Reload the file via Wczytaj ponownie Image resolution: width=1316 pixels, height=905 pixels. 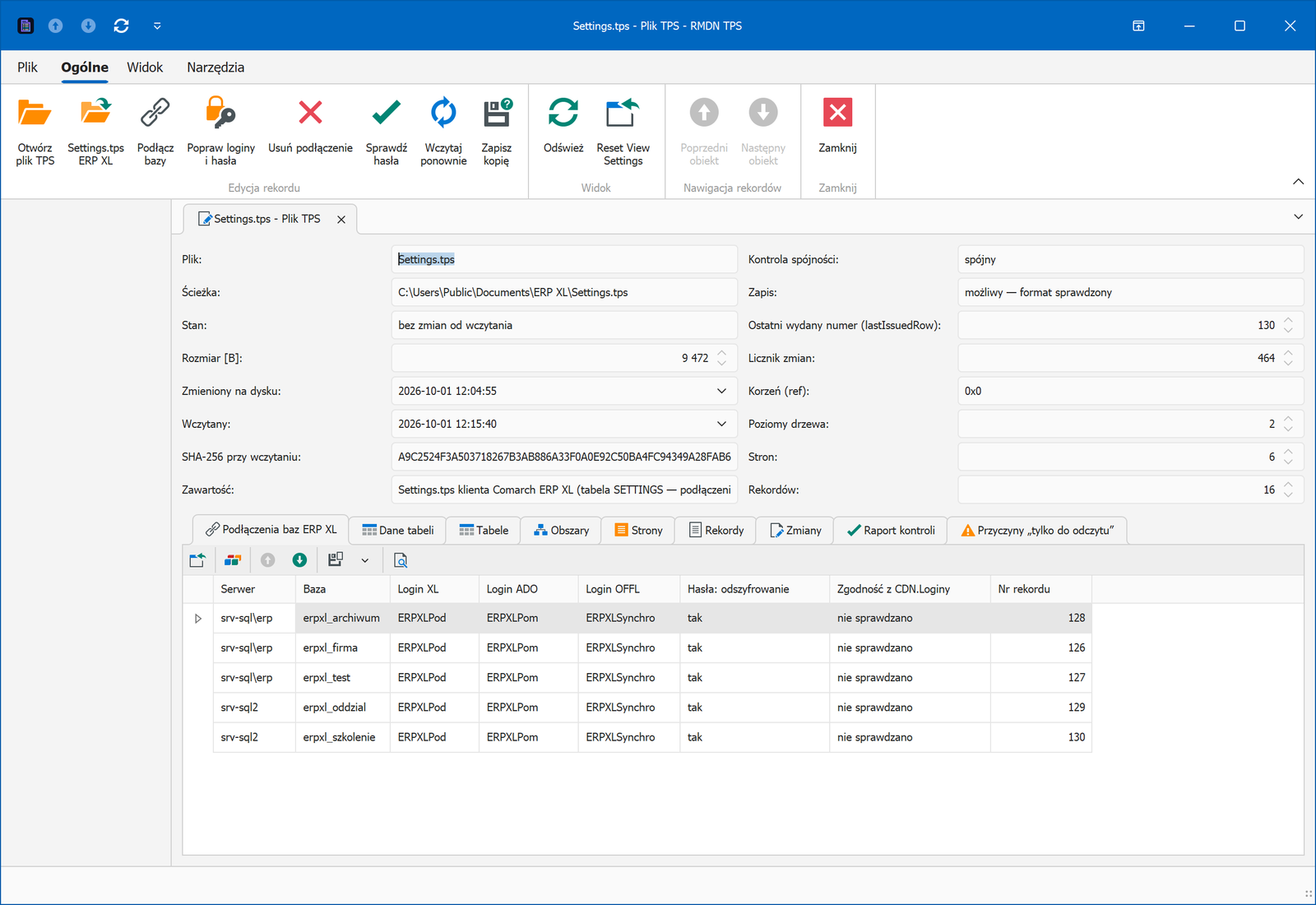(443, 132)
